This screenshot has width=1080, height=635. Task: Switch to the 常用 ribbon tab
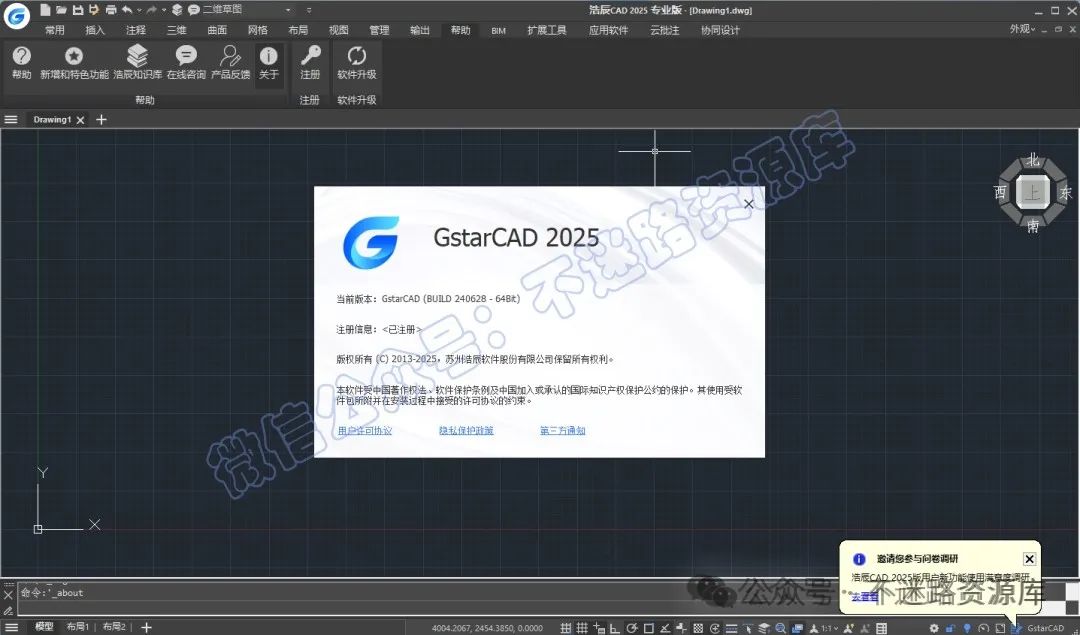click(x=54, y=30)
